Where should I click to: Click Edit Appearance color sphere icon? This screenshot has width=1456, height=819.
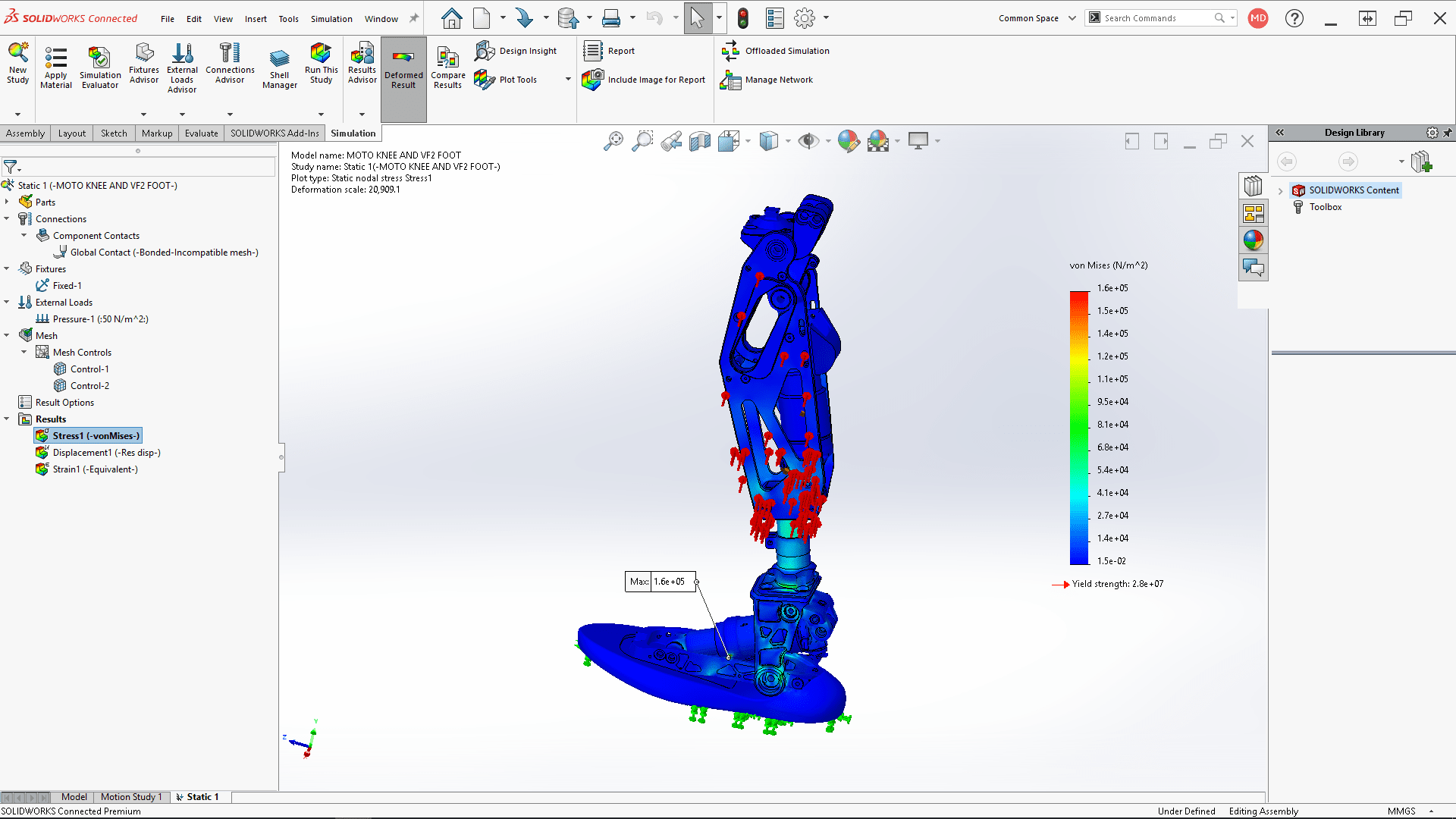click(x=849, y=141)
